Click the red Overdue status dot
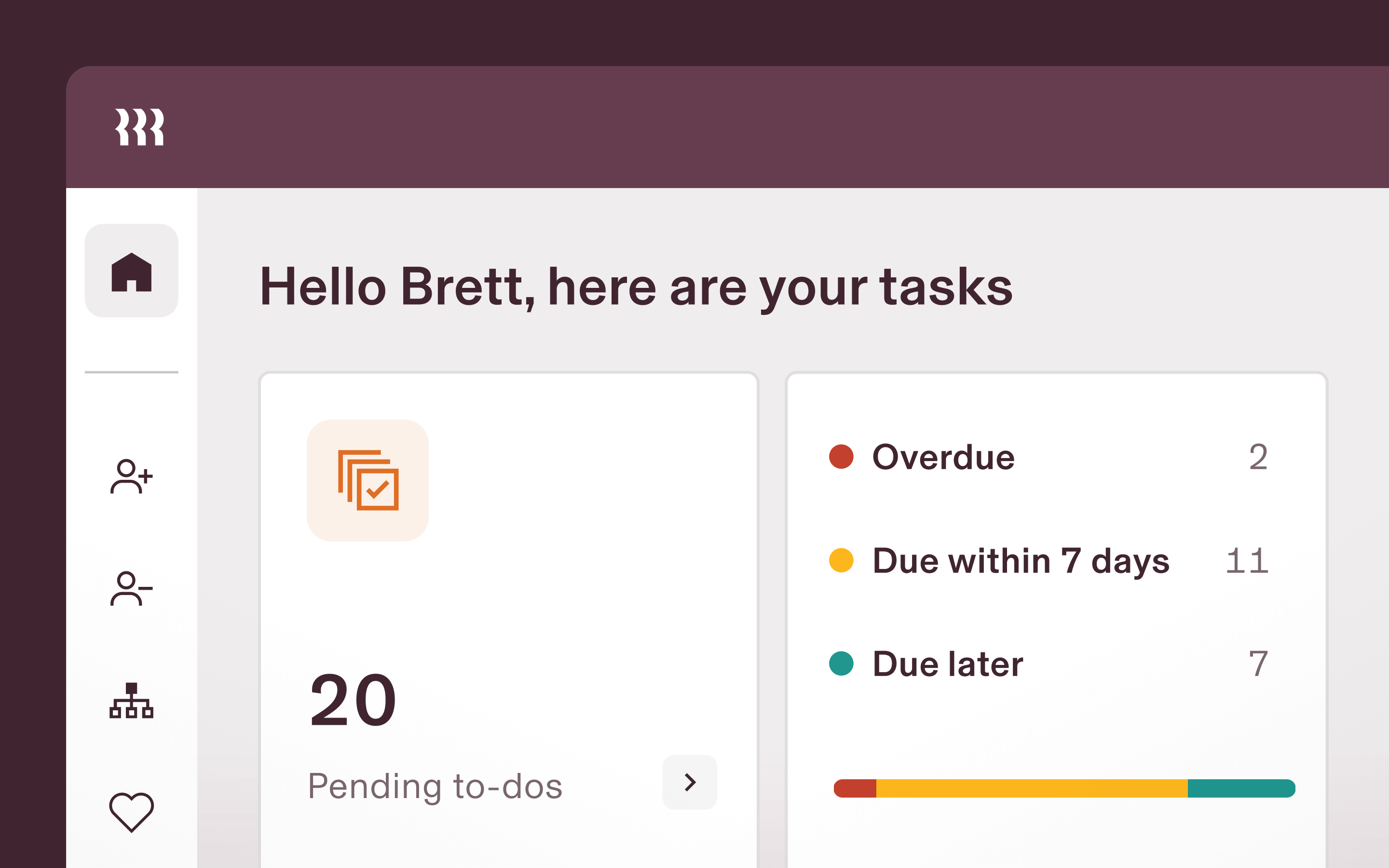Screen dimensions: 1389x868 pyautogui.click(x=842, y=457)
